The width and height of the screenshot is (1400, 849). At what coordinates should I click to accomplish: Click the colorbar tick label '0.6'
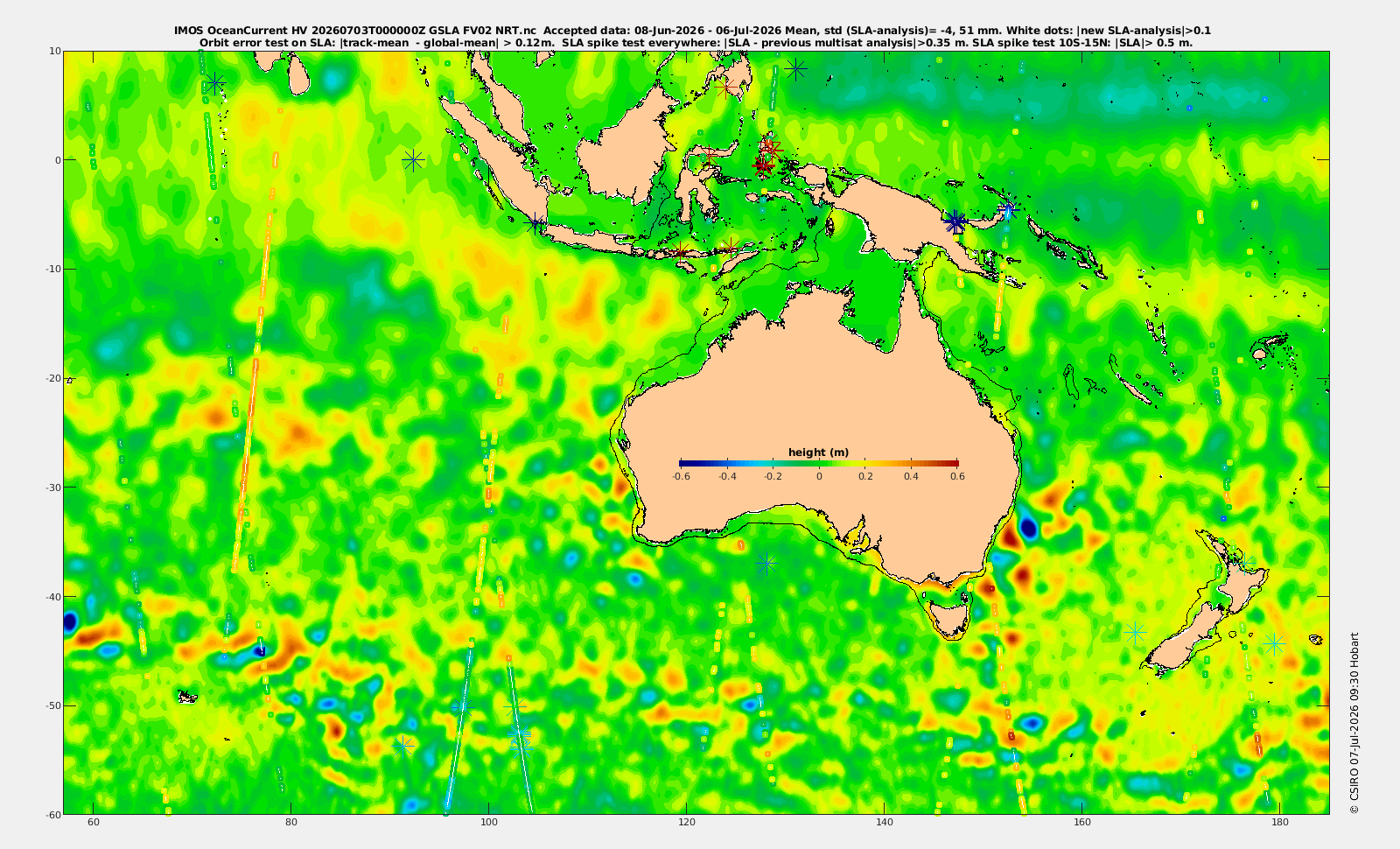click(x=957, y=476)
